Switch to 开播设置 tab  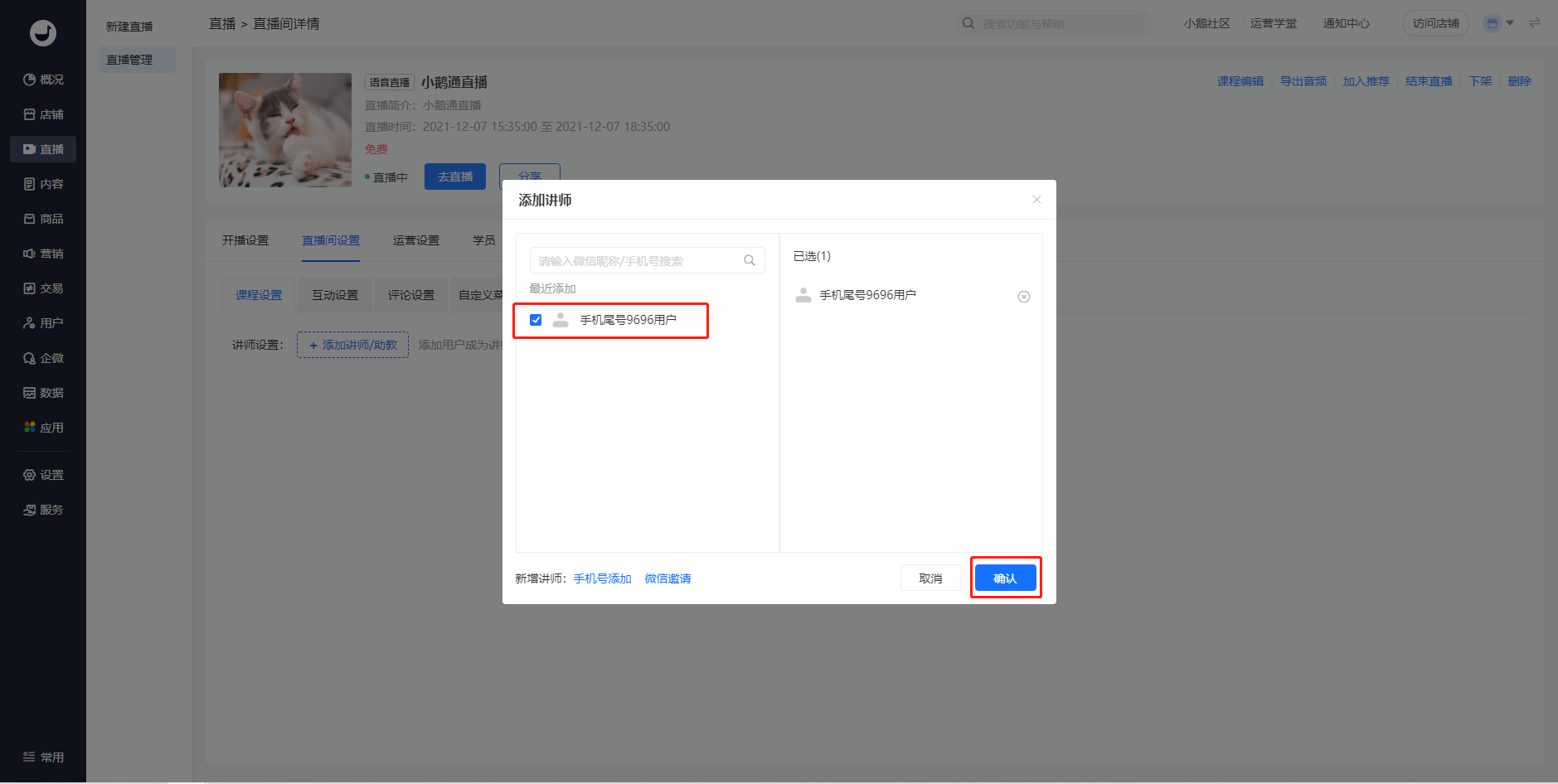point(245,240)
